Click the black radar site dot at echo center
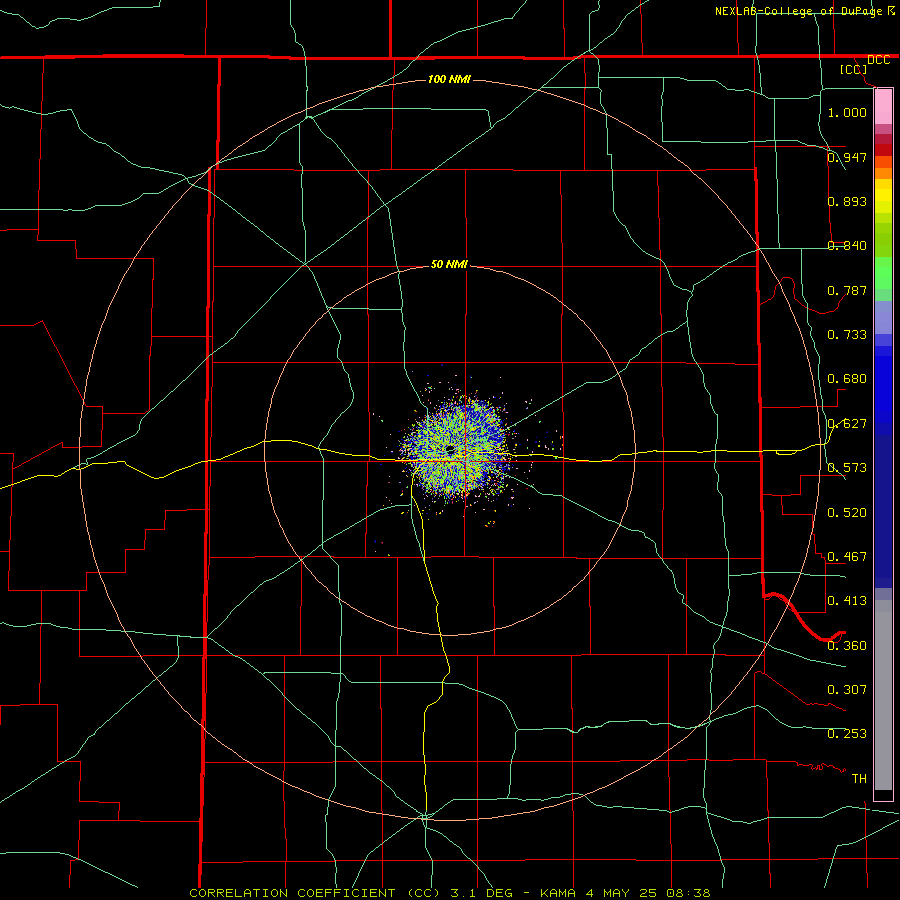 coord(451,449)
